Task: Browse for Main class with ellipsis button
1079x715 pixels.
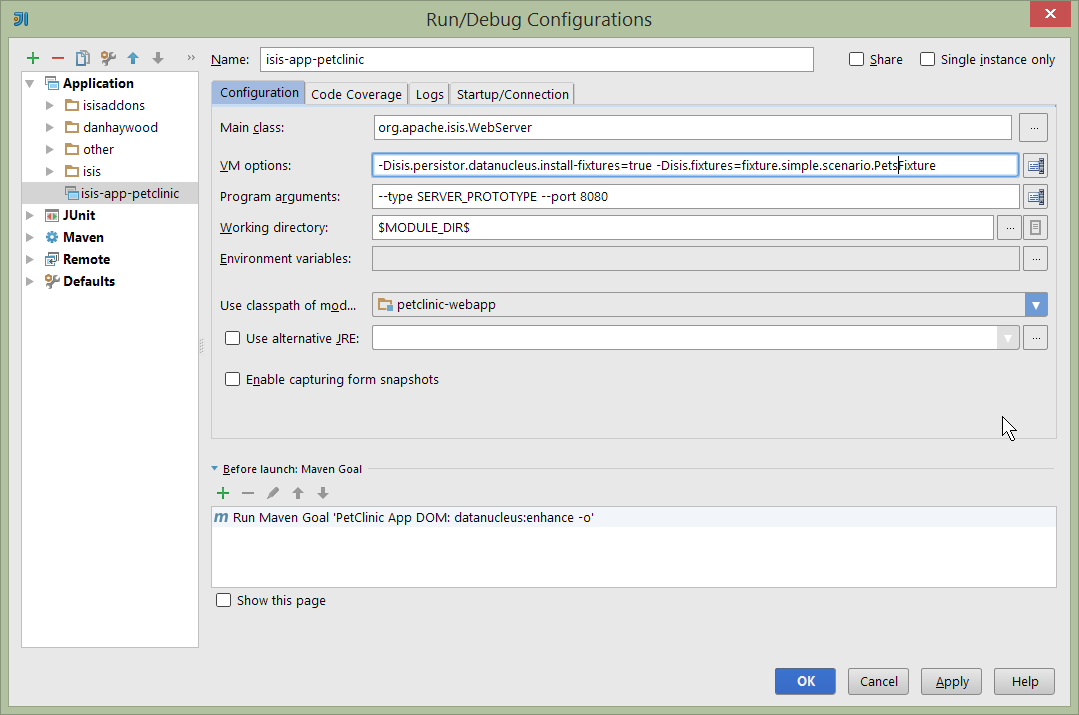Action: tap(1033, 128)
